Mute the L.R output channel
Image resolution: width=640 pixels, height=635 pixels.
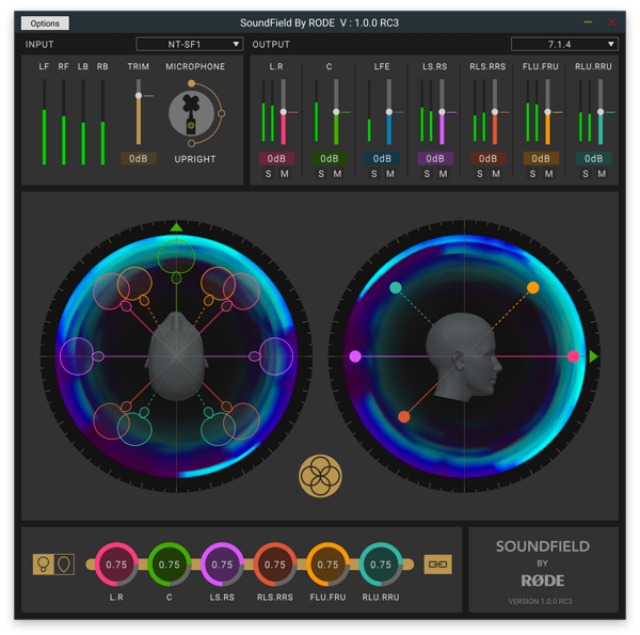(284, 174)
